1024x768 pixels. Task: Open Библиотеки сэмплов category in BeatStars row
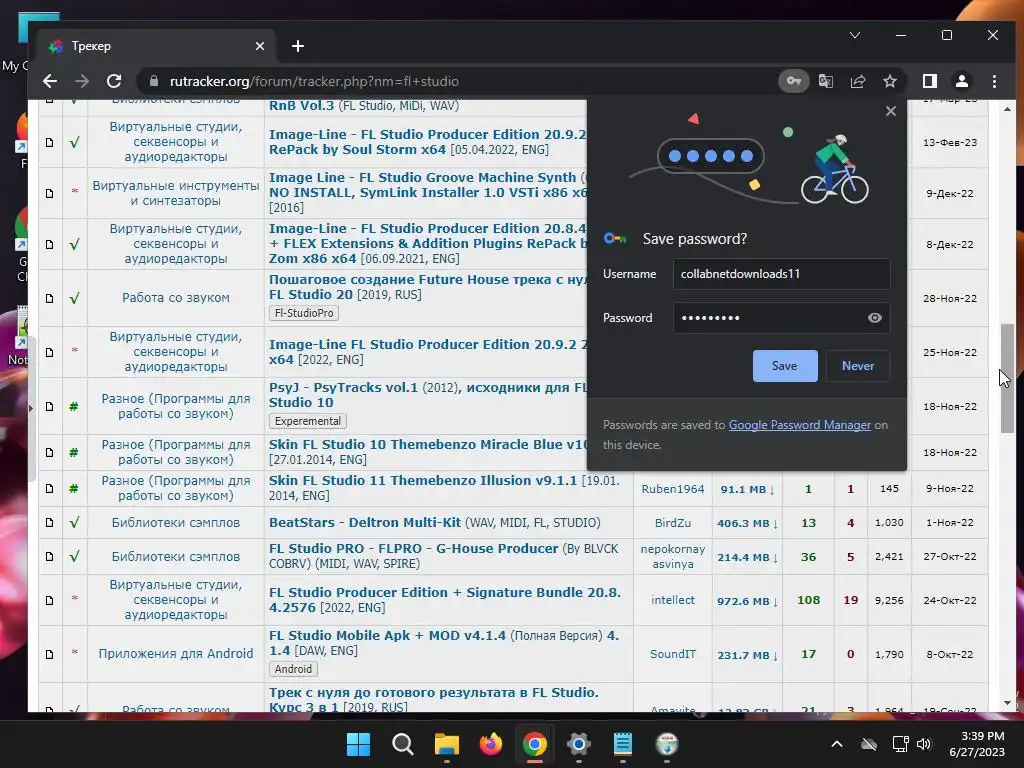176,522
